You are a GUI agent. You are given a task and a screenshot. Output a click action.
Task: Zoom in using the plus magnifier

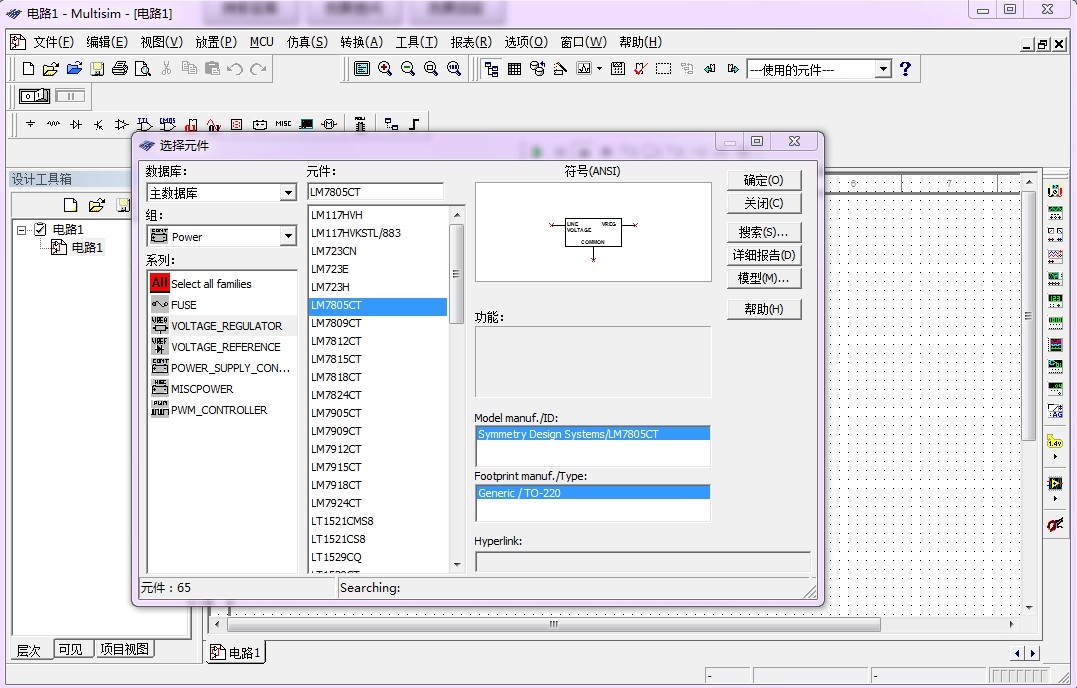[385, 69]
